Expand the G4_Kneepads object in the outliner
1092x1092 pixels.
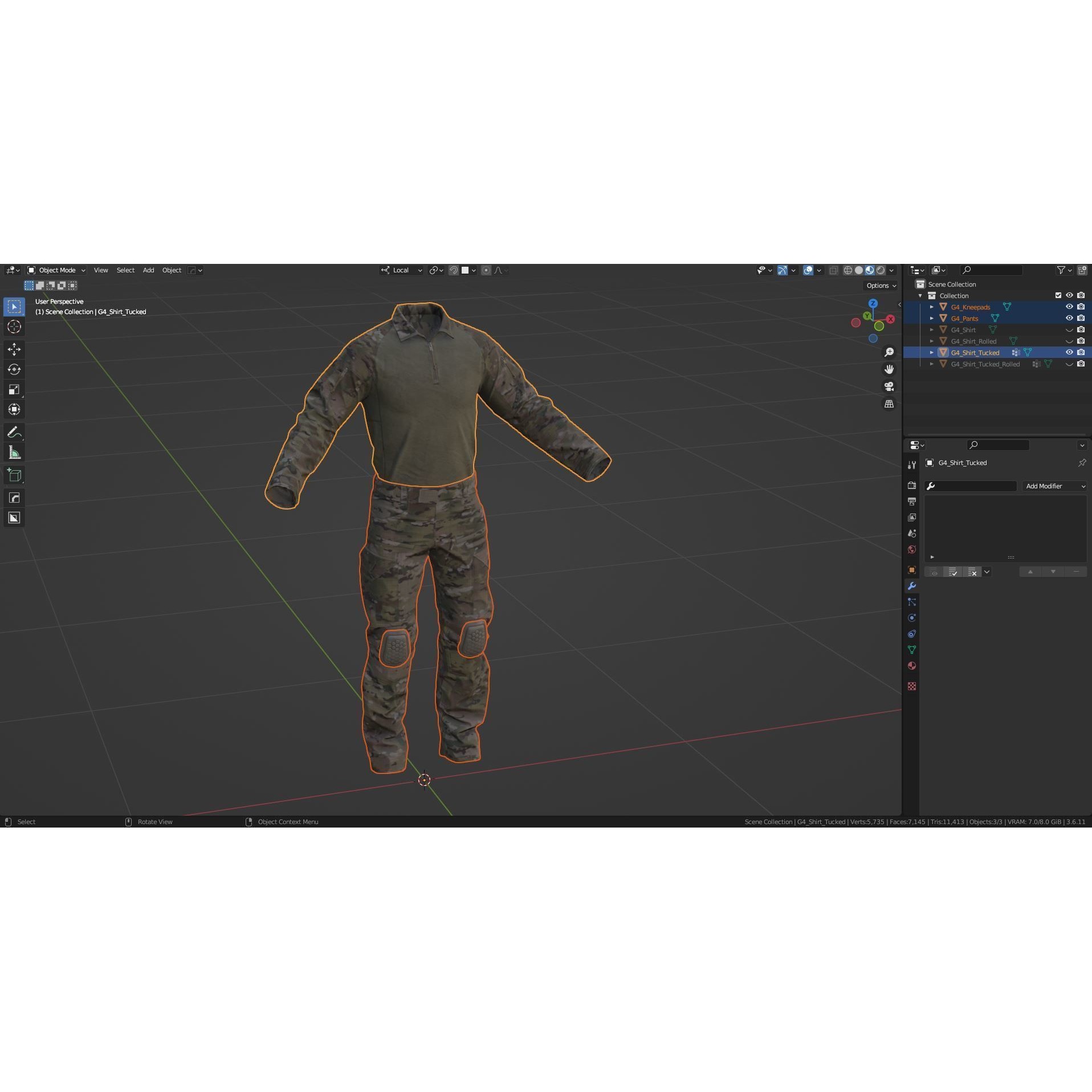[931, 307]
